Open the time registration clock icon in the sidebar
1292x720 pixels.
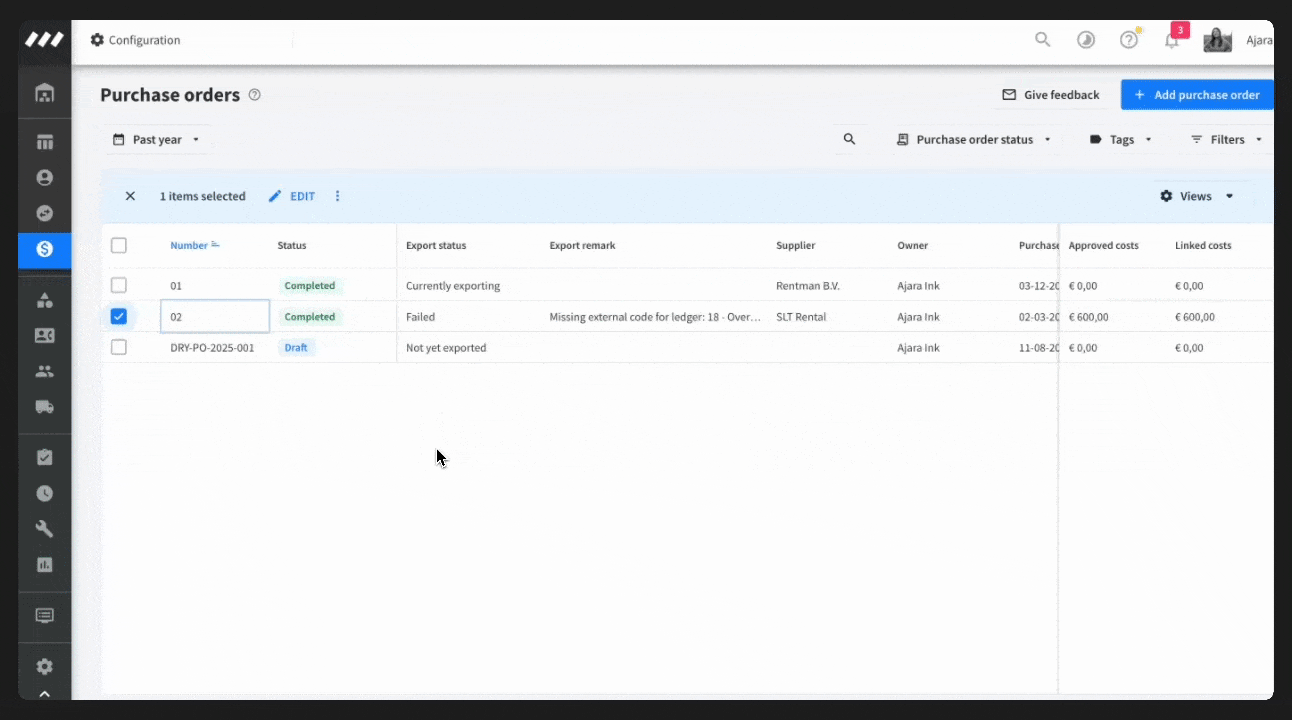(44, 493)
